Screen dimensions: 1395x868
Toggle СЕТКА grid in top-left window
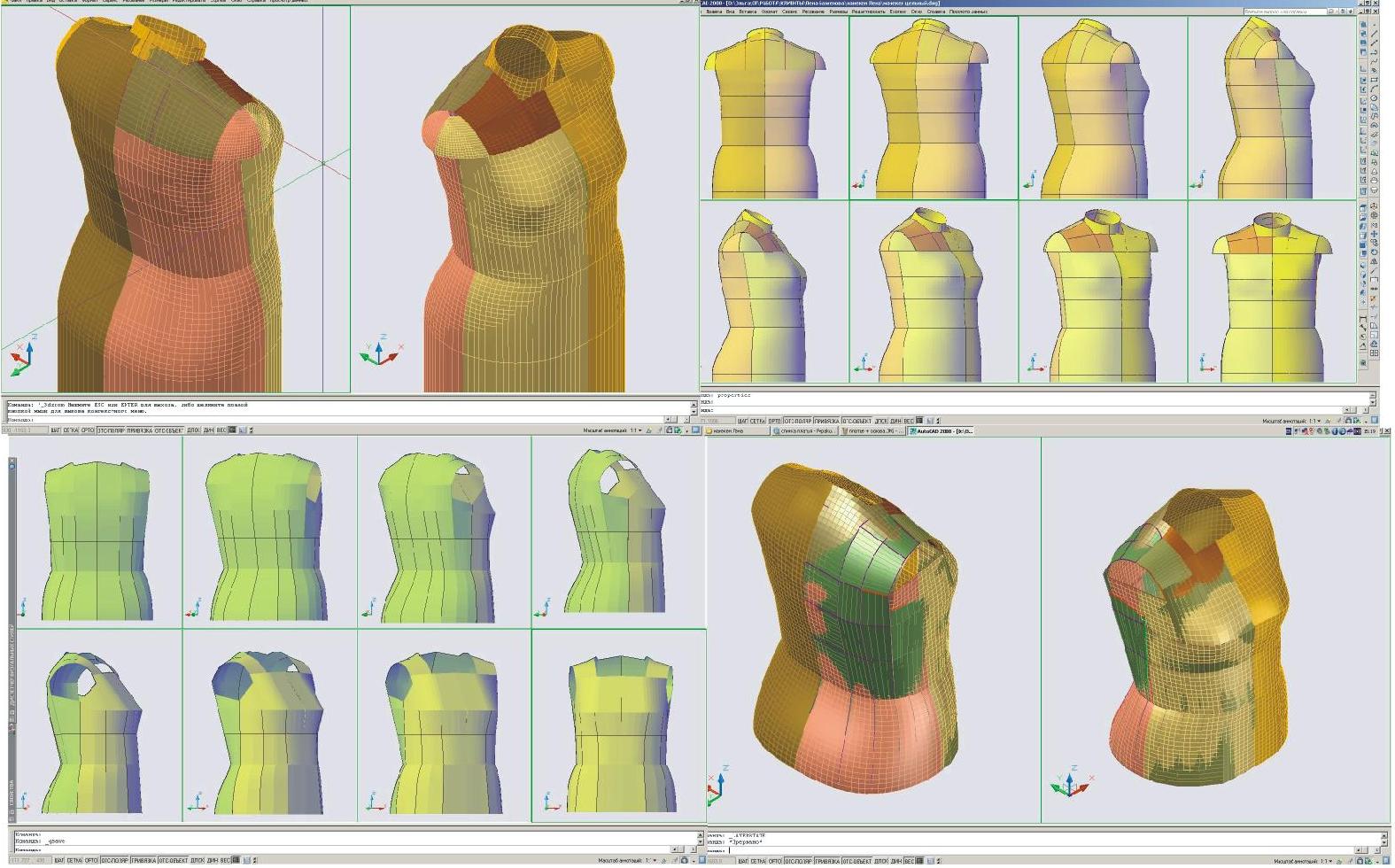pos(72,430)
